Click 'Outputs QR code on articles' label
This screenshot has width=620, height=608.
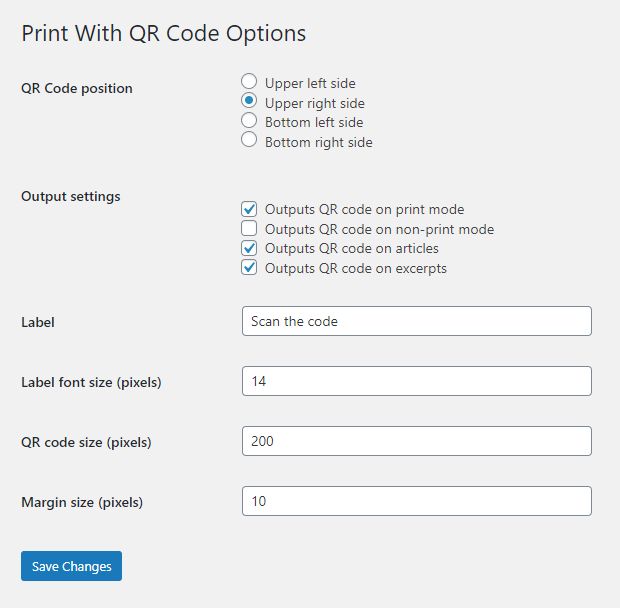[x=351, y=248]
